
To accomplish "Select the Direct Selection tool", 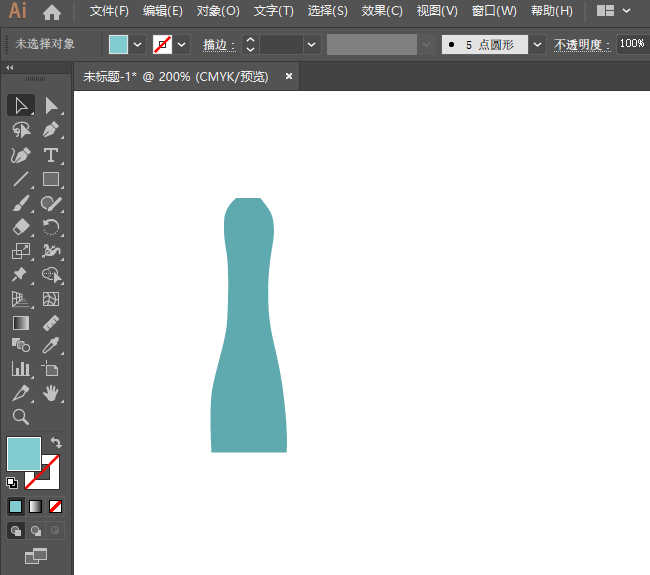I will point(51,105).
